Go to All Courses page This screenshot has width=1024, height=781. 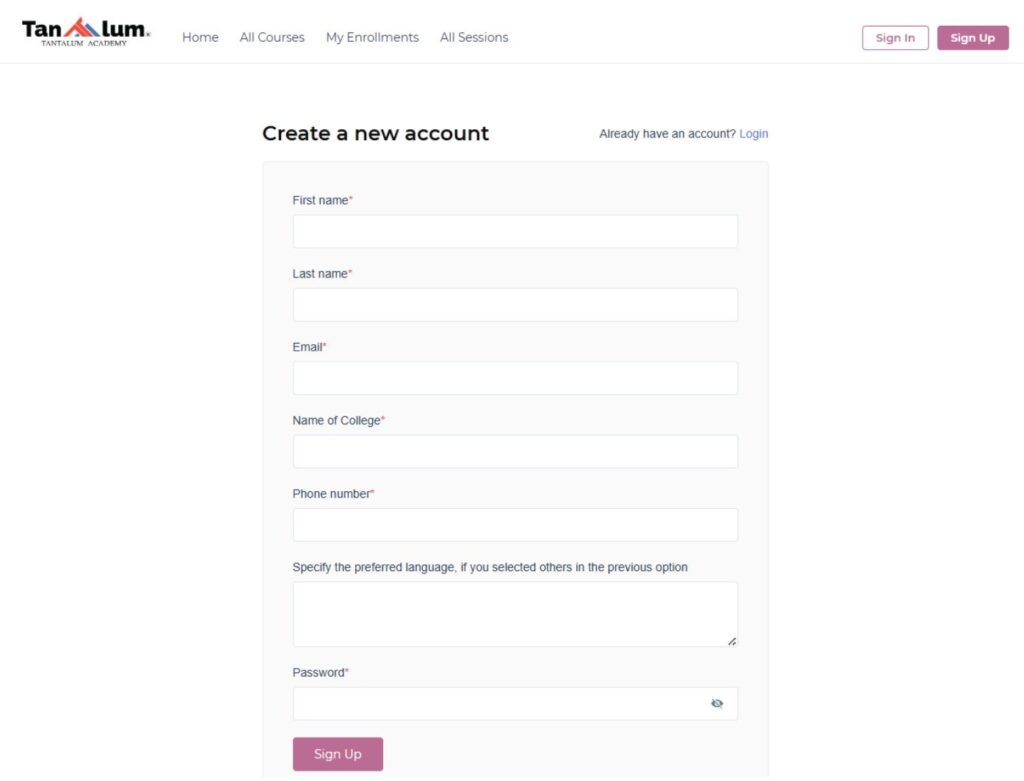[272, 38]
